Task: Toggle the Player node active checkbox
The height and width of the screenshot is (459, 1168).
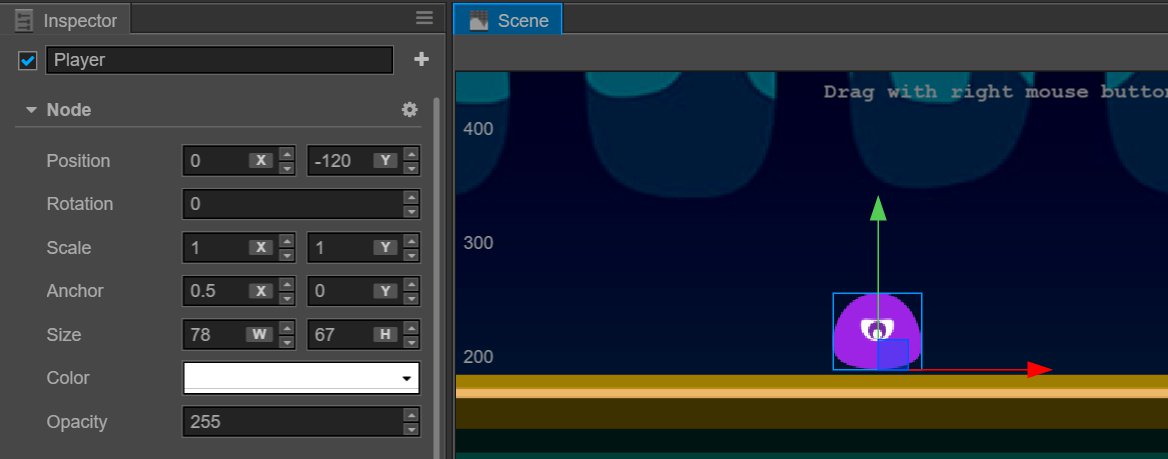Action: tap(28, 61)
